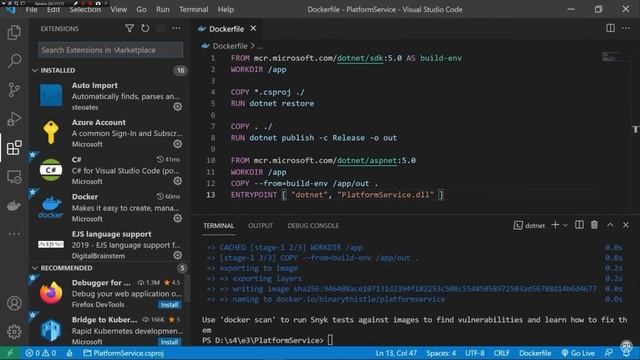Open feedback icon in status bar
Screen dimensions: 640x360
[x=609, y=353]
